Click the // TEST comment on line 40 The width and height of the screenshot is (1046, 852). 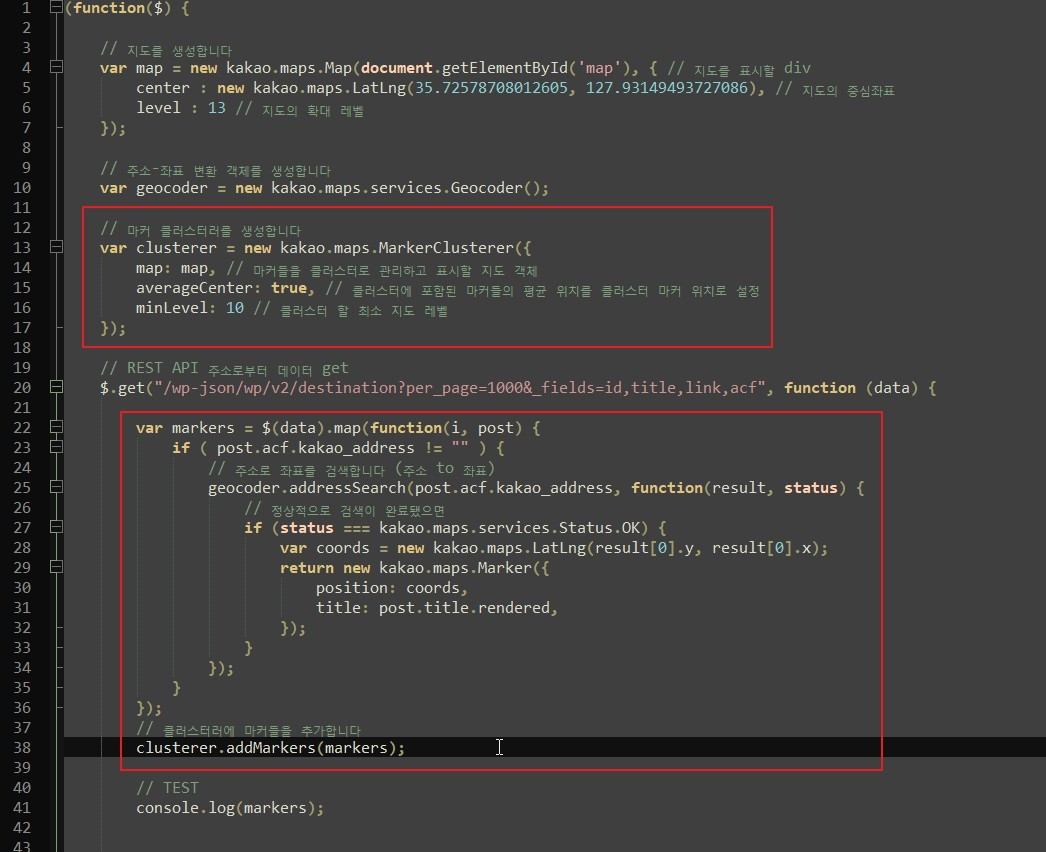[167, 788]
